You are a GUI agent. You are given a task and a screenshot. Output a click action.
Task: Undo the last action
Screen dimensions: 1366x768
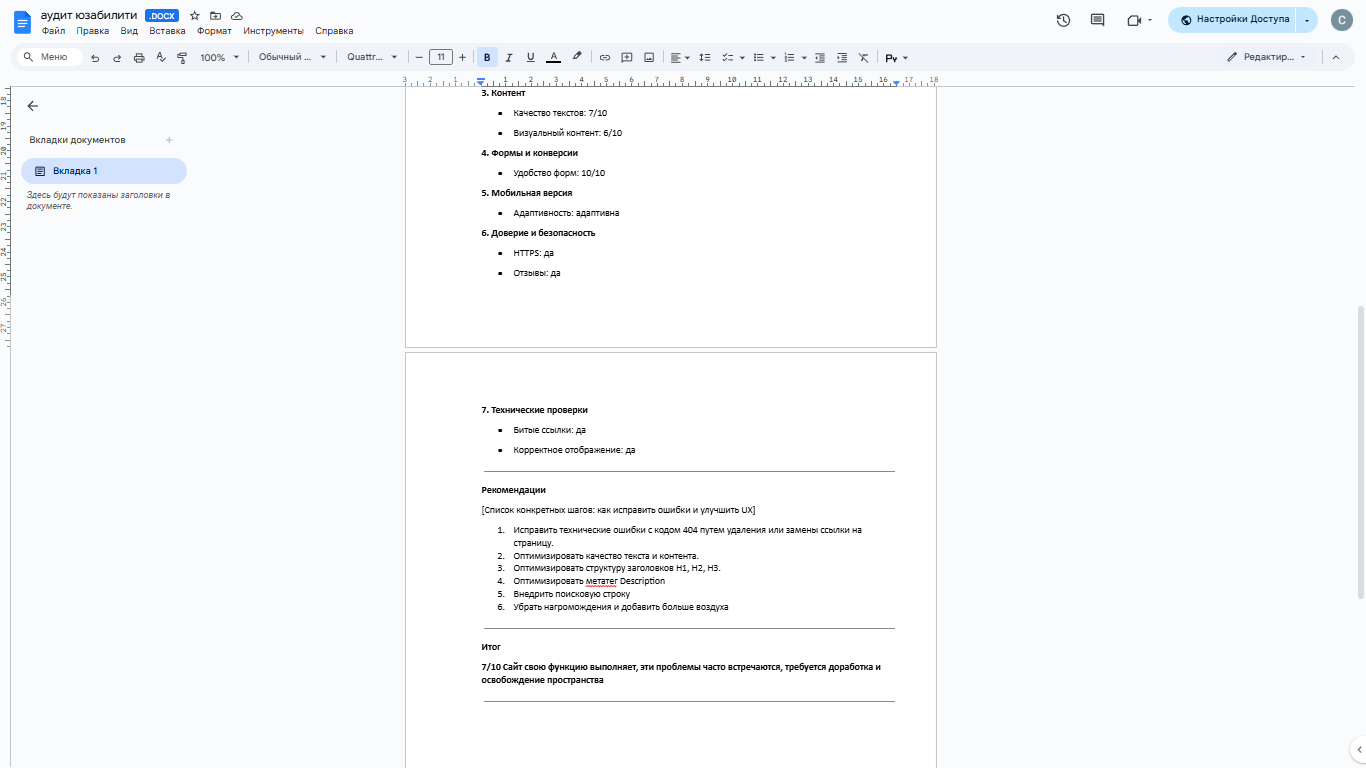95,58
